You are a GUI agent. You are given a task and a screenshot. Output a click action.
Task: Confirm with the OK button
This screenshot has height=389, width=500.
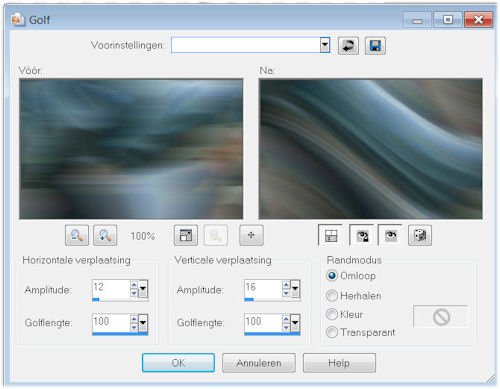coord(178,363)
